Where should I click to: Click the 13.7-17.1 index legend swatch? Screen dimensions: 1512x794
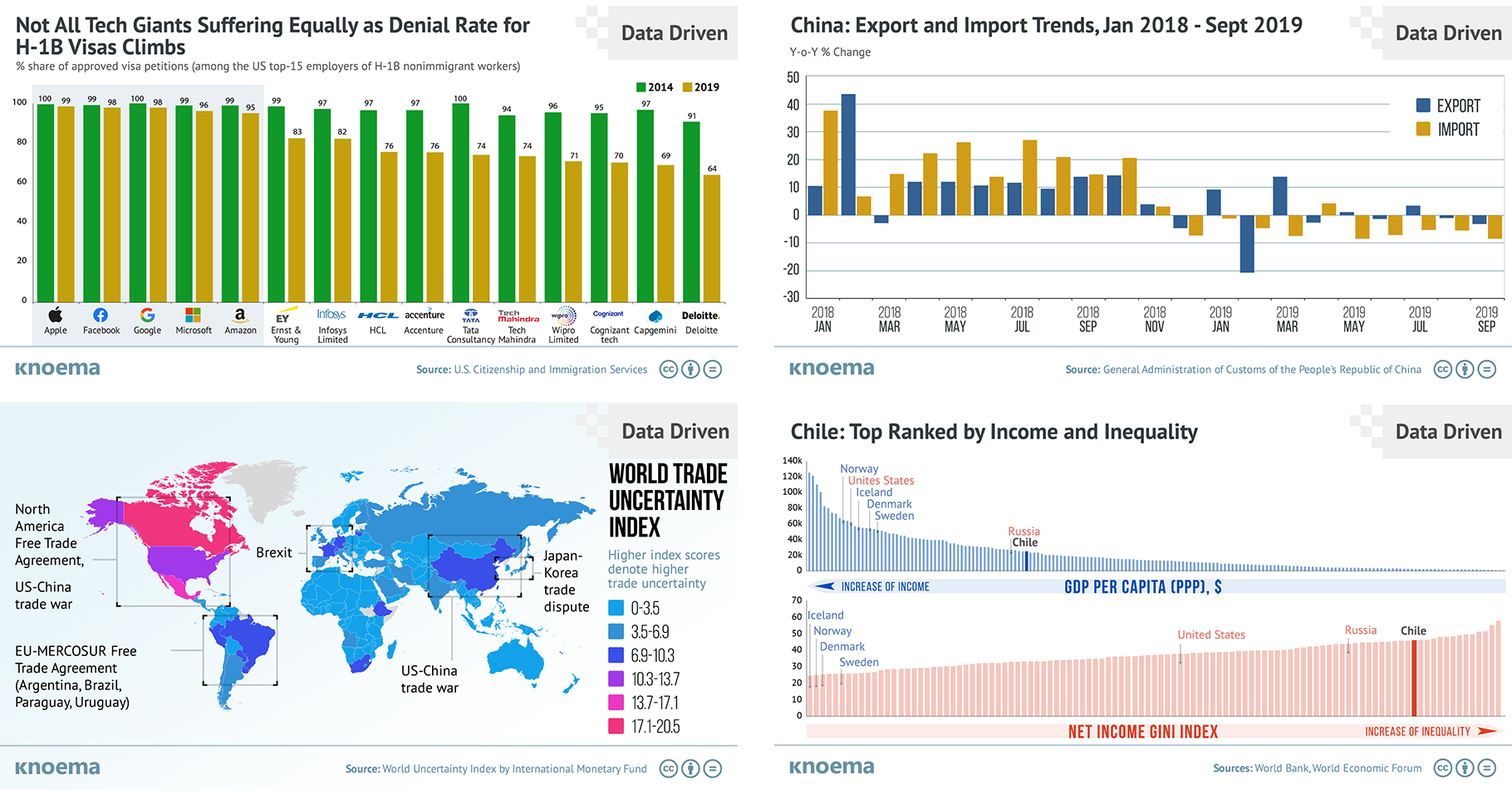pyautogui.click(x=616, y=703)
